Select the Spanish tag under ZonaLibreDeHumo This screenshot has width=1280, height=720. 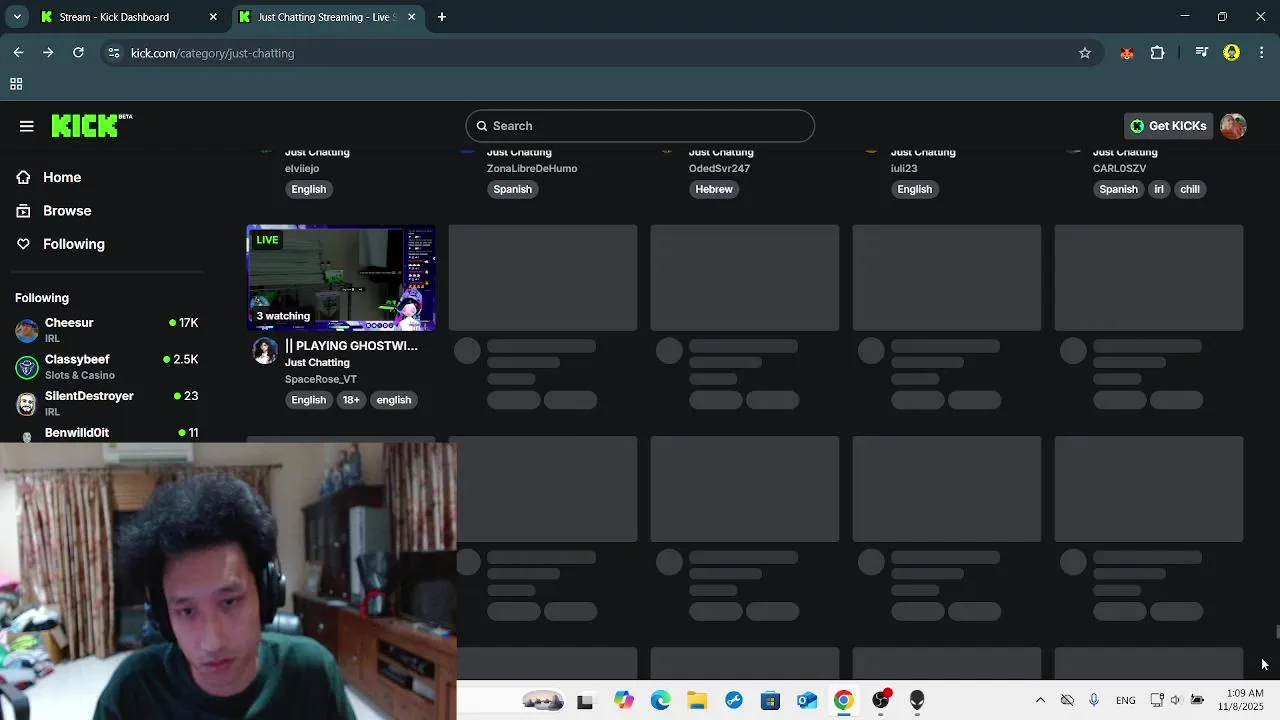coord(512,189)
